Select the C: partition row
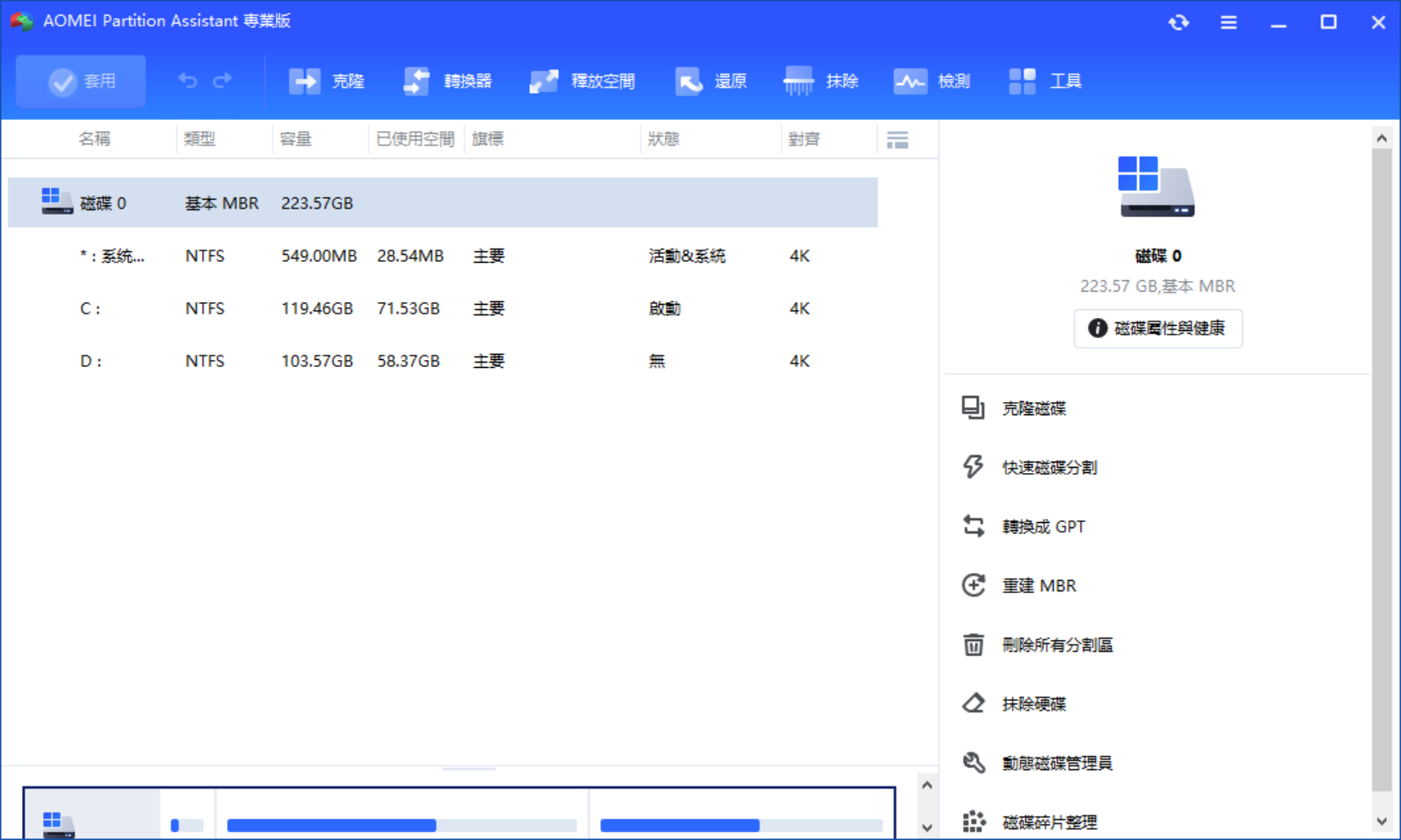Image resolution: width=1401 pixels, height=840 pixels. 442,308
